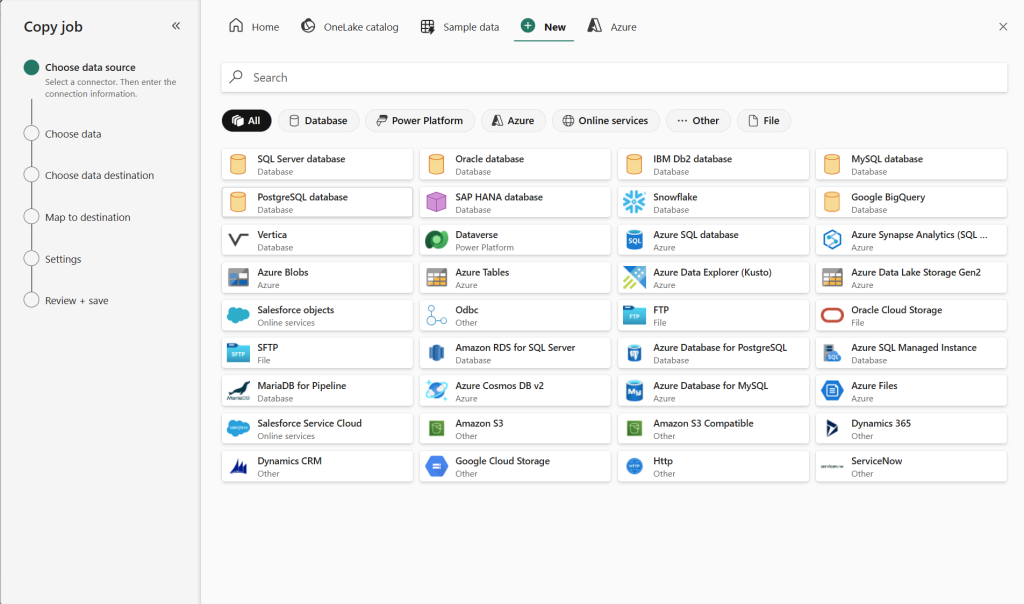This screenshot has height=604, width=1024.
Task: Click the Salesforce Service Cloud icon
Action: pyautogui.click(x=238, y=428)
